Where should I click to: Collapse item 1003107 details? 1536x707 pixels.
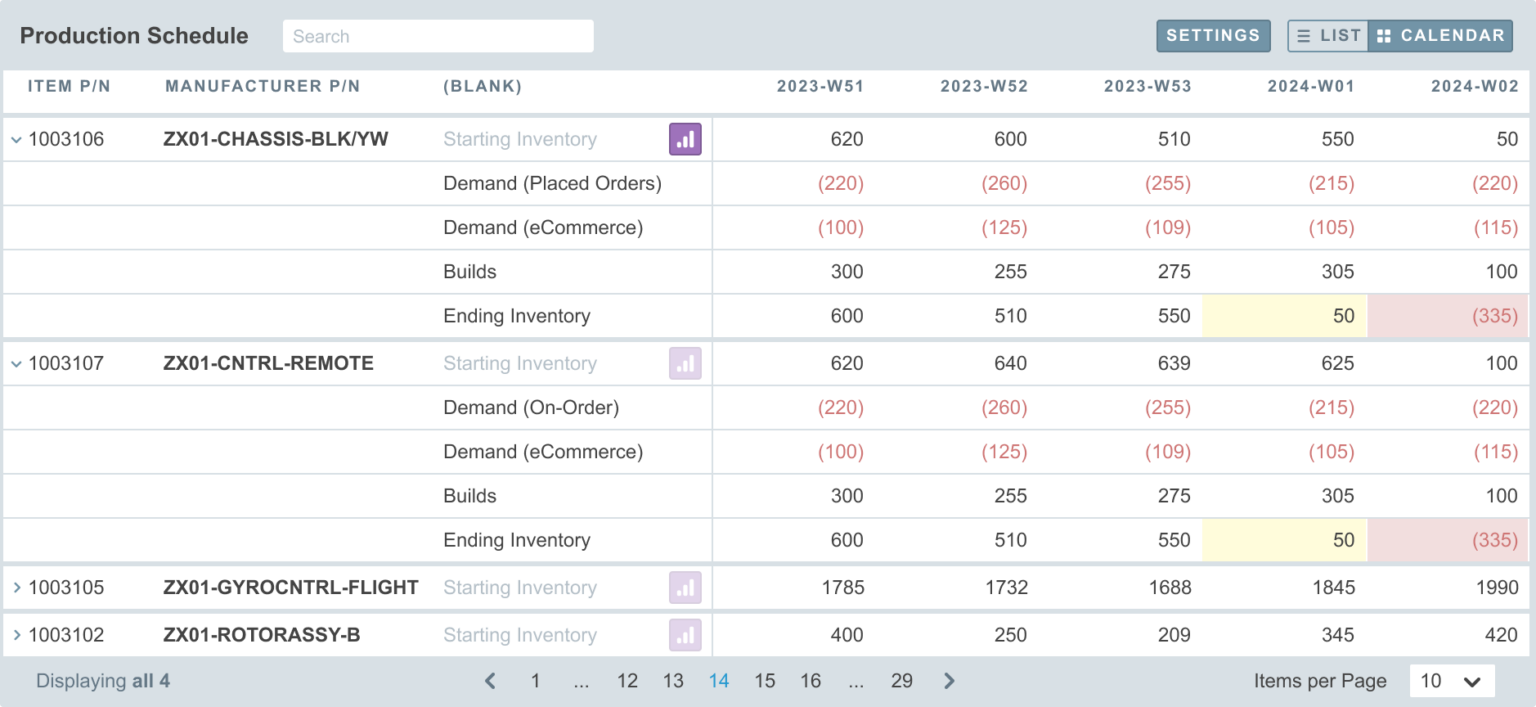click(17, 363)
